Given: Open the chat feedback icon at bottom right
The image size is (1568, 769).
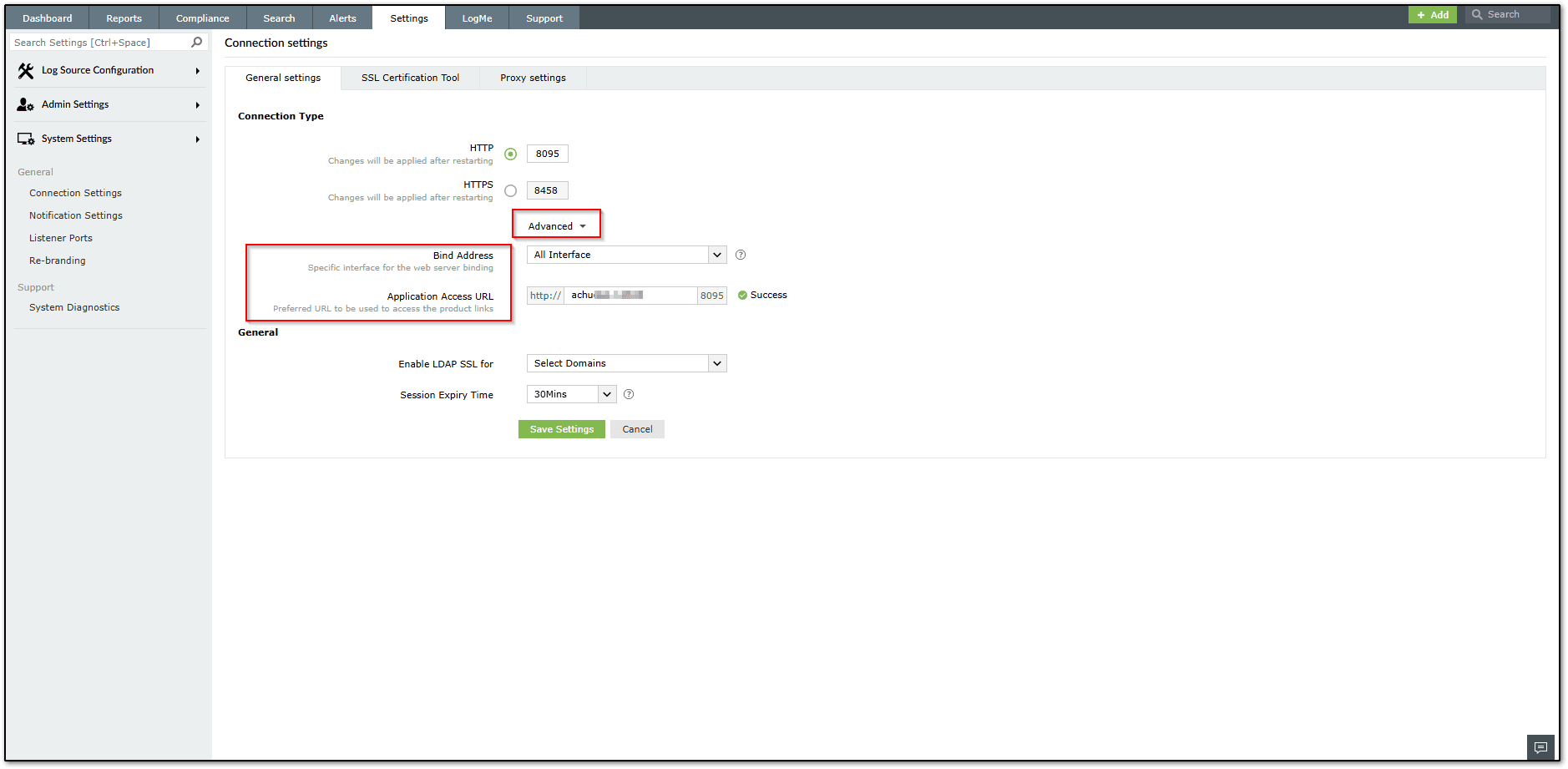Looking at the screenshot, I should (1540, 747).
